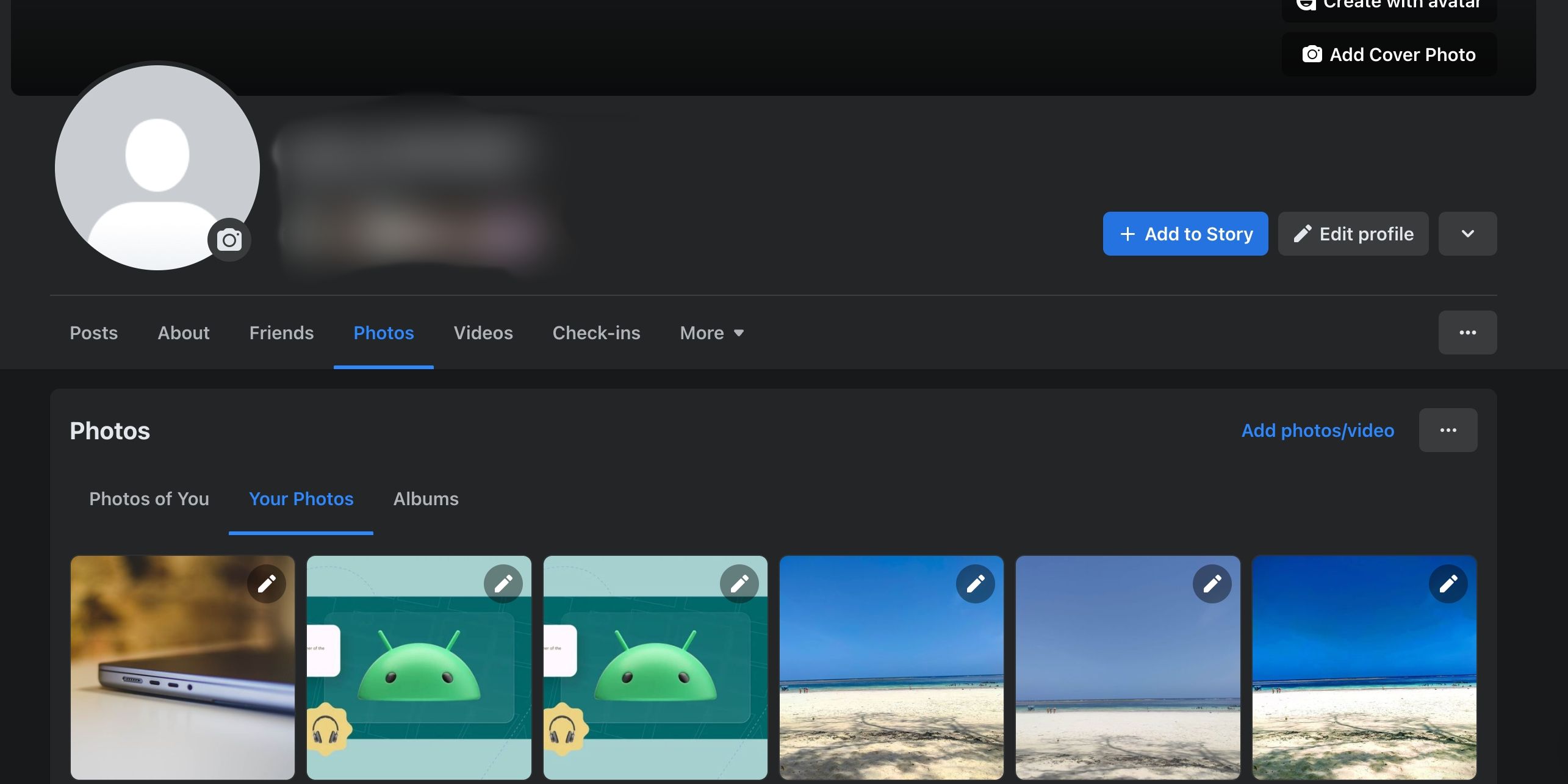This screenshot has height=784, width=1568.
Task: Click edit pencil on second Android photo
Action: [739, 584]
